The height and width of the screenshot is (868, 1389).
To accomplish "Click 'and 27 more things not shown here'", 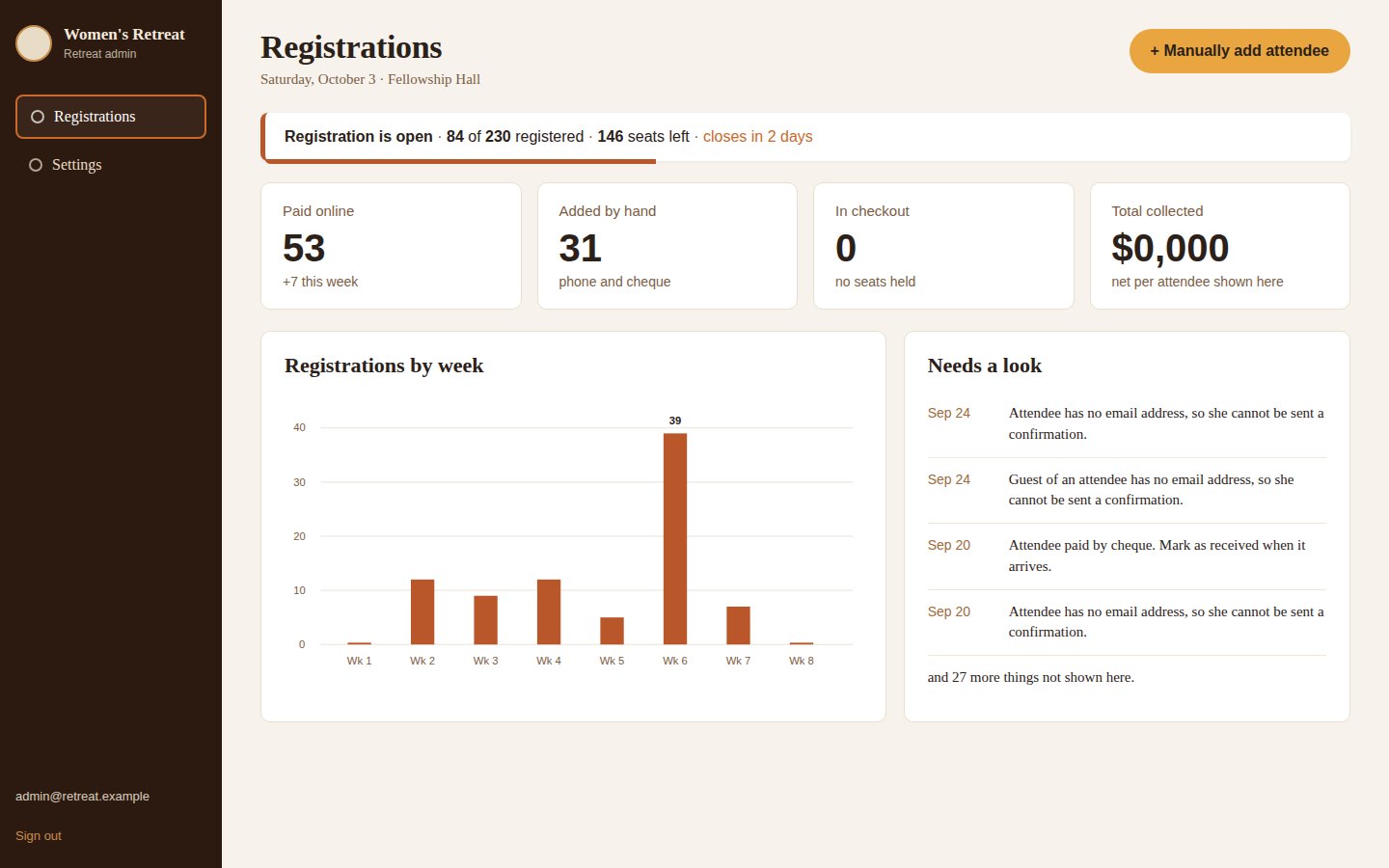I will click(x=1031, y=677).
